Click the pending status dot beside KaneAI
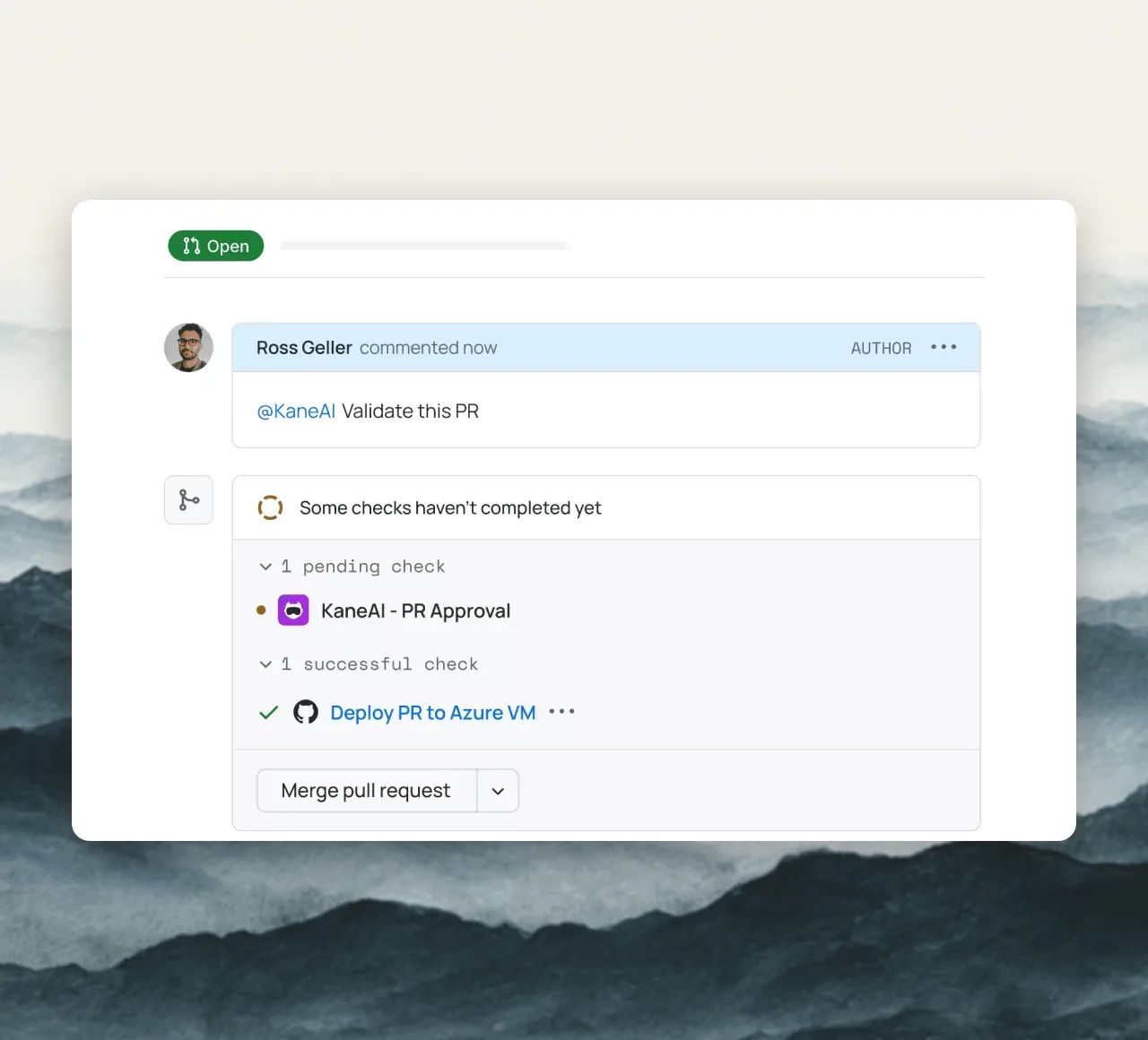 [x=261, y=611]
